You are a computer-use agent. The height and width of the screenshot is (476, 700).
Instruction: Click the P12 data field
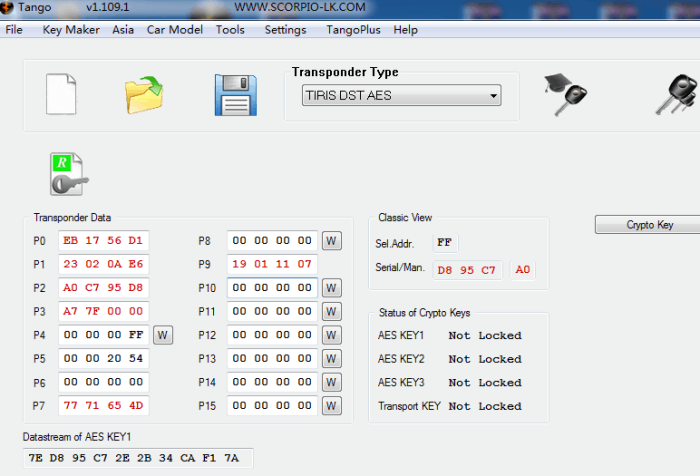[272, 335]
